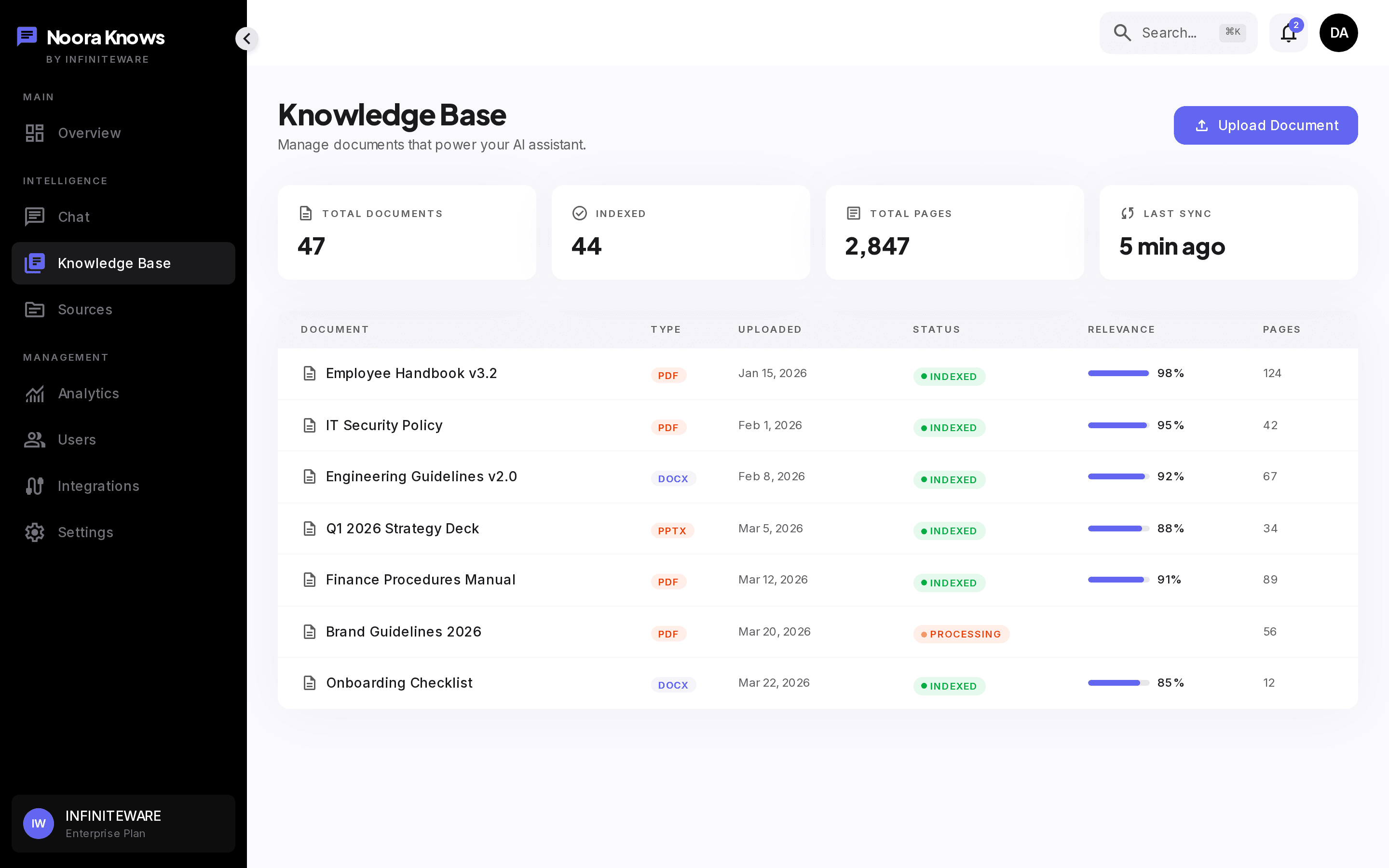
Task: Click the INFINITEWARE Enterprise Plan account card
Action: (123, 823)
